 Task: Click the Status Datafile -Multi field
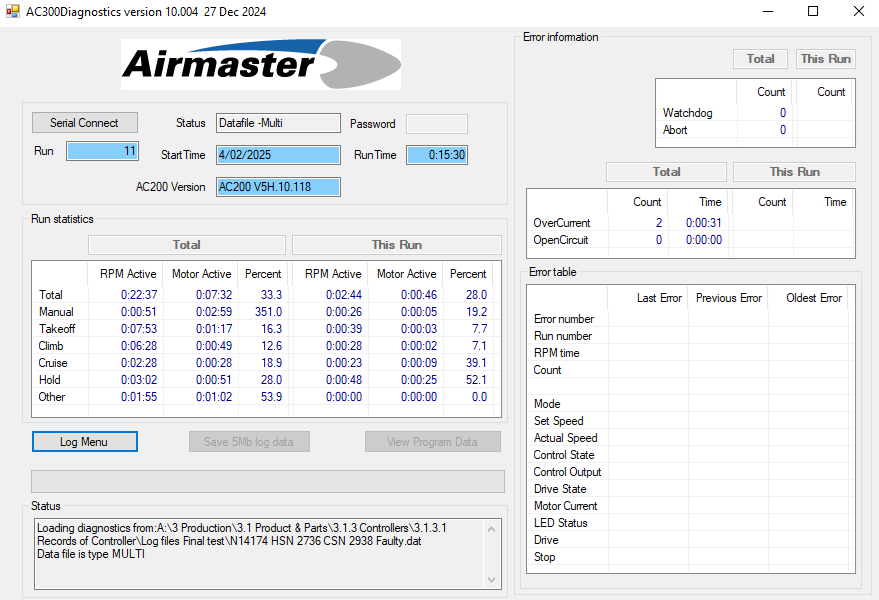coord(278,123)
